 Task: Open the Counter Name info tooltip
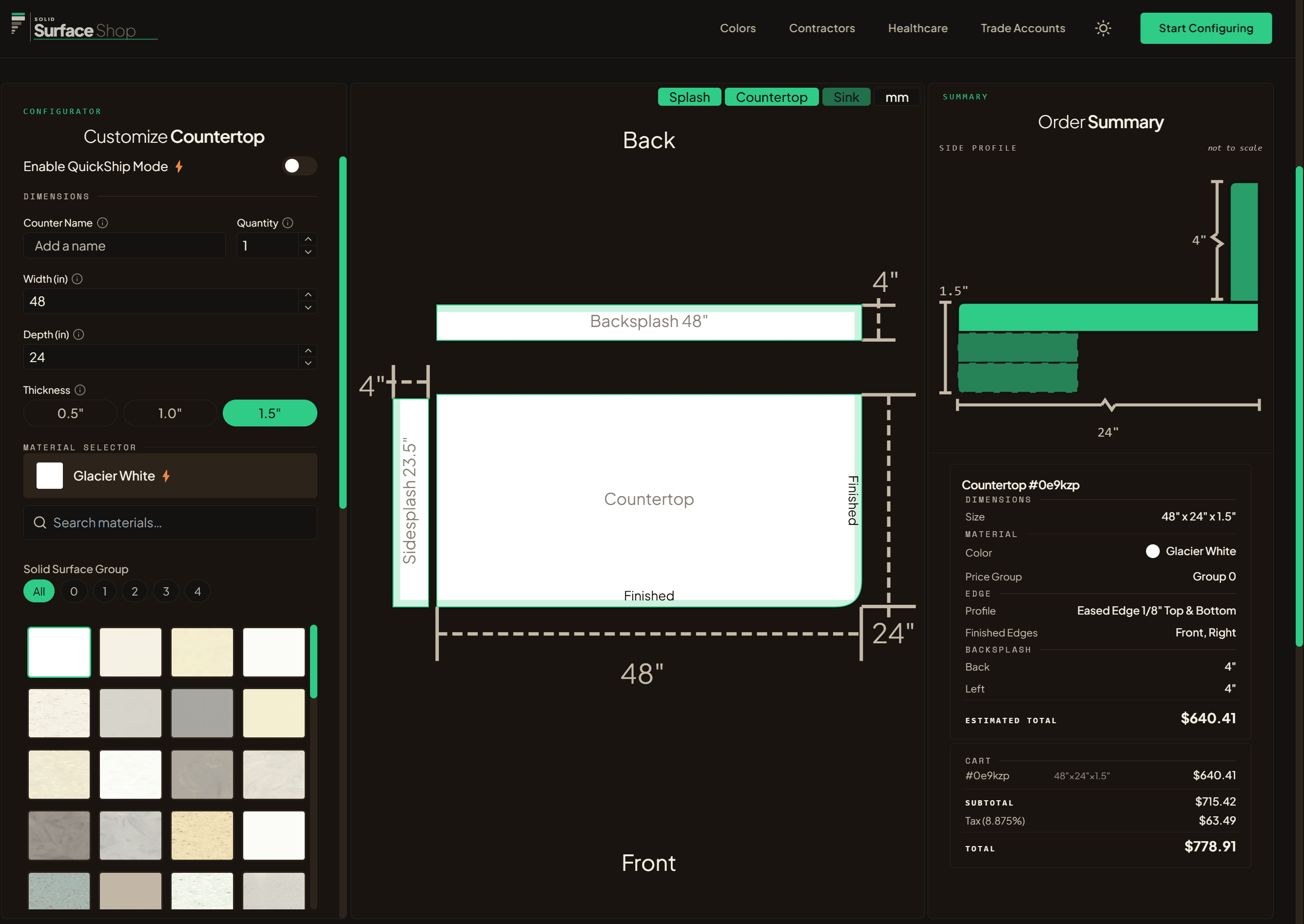coord(102,223)
